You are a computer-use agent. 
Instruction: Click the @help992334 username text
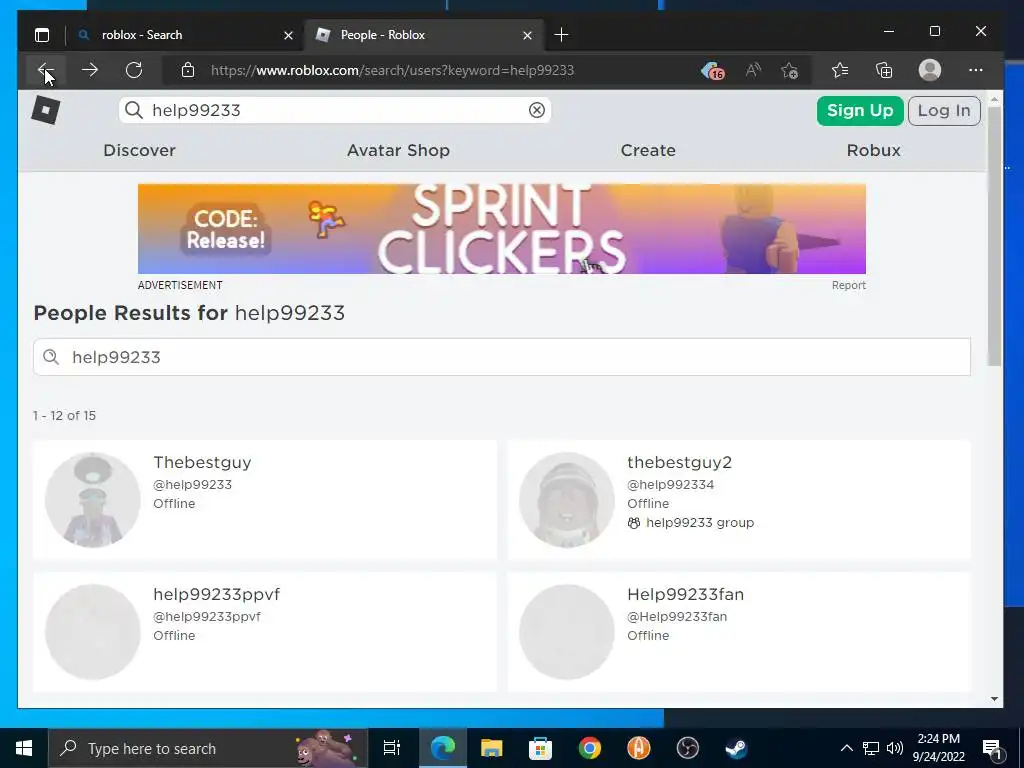670,485
